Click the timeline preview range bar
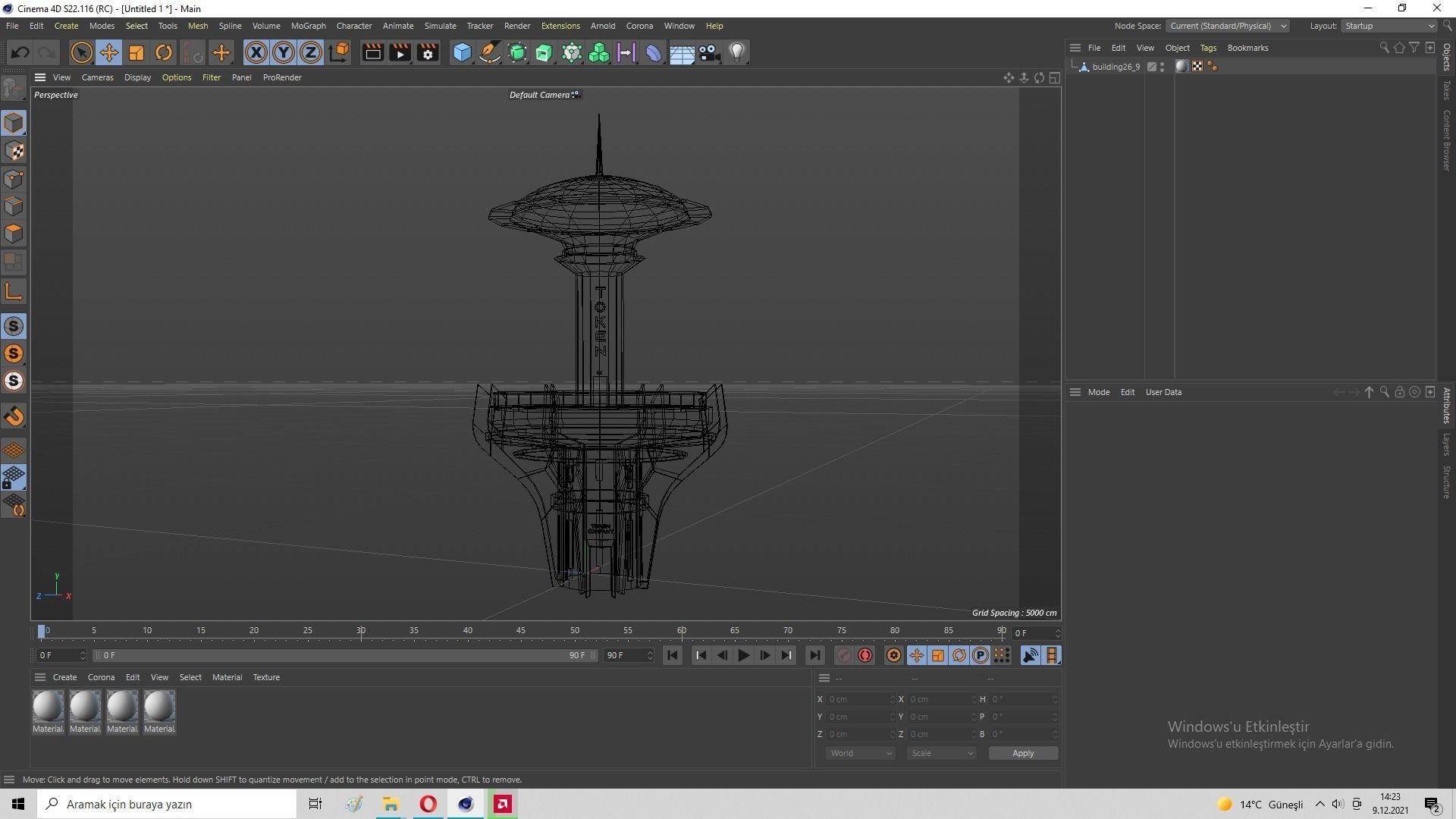This screenshot has width=1456, height=819. pyautogui.click(x=345, y=655)
